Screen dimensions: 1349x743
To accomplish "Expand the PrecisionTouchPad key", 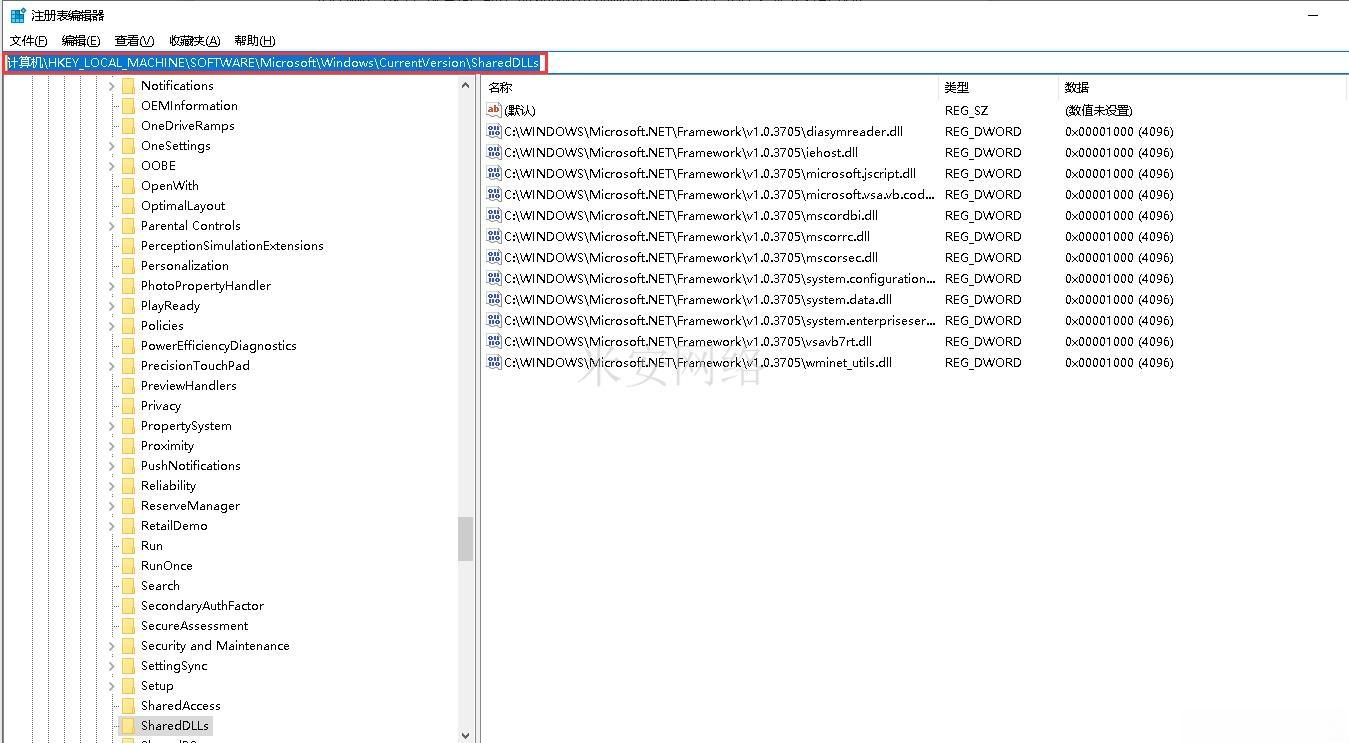I will (x=112, y=366).
